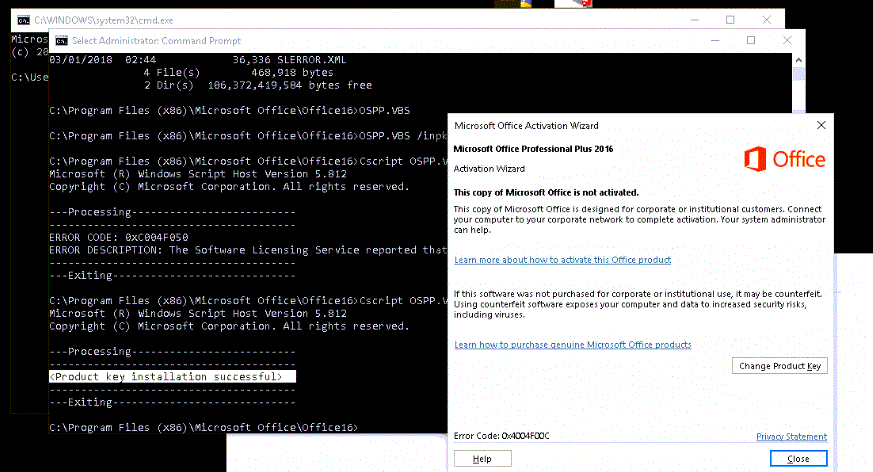Click the Command Prompt vertical scrollbar thumb

point(799,75)
